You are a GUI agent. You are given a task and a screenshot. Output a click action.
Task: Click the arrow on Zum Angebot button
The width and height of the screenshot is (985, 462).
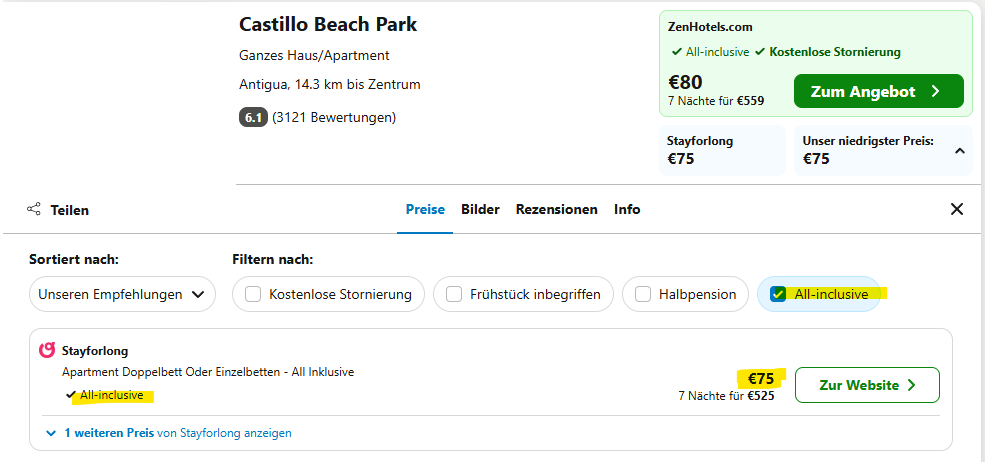click(935, 92)
